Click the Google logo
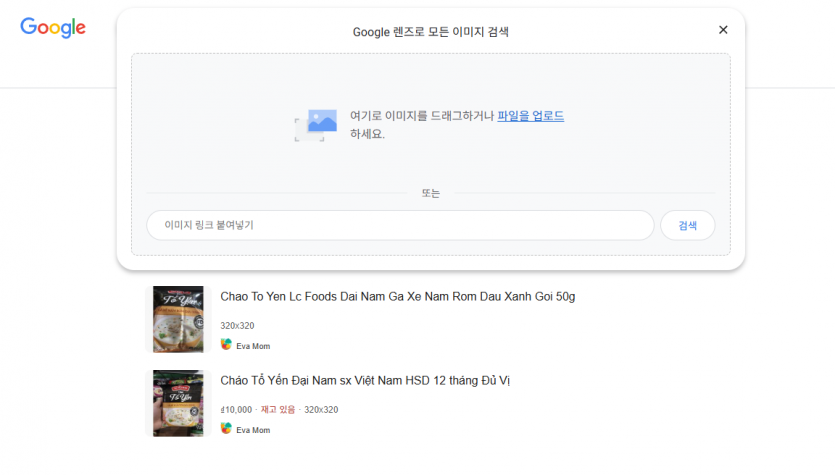 (x=53, y=28)
